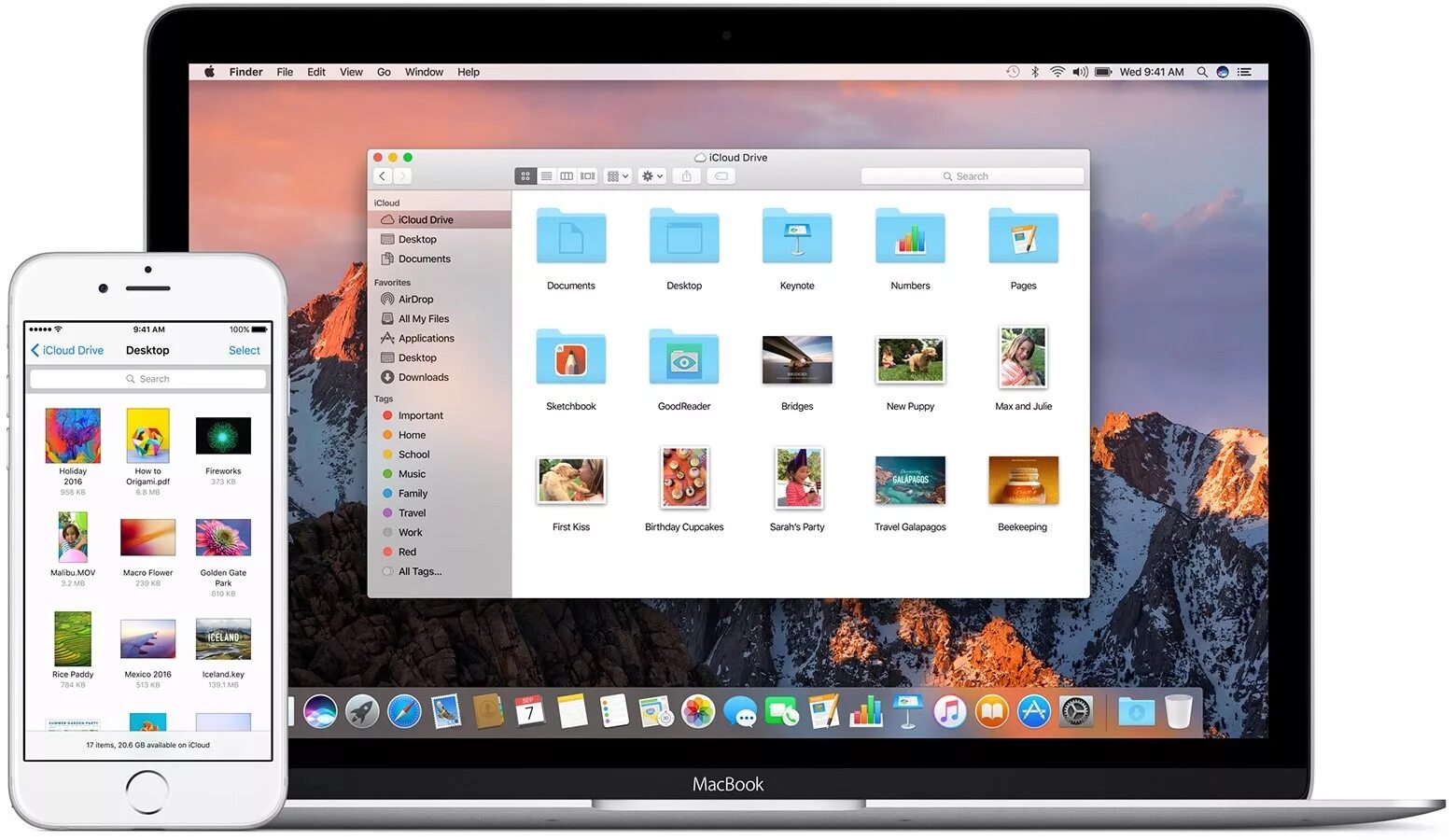Viewport: 1456px width, 840px height.
Task: Select icon view in the Finder toolbar
Action: [x=527, y=176]
